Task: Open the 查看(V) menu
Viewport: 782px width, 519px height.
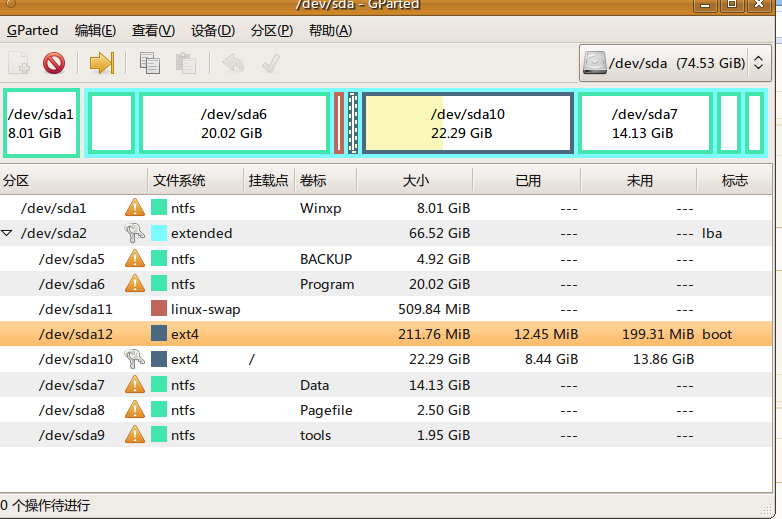Action: pyautogui.click(x=154, y=30)
